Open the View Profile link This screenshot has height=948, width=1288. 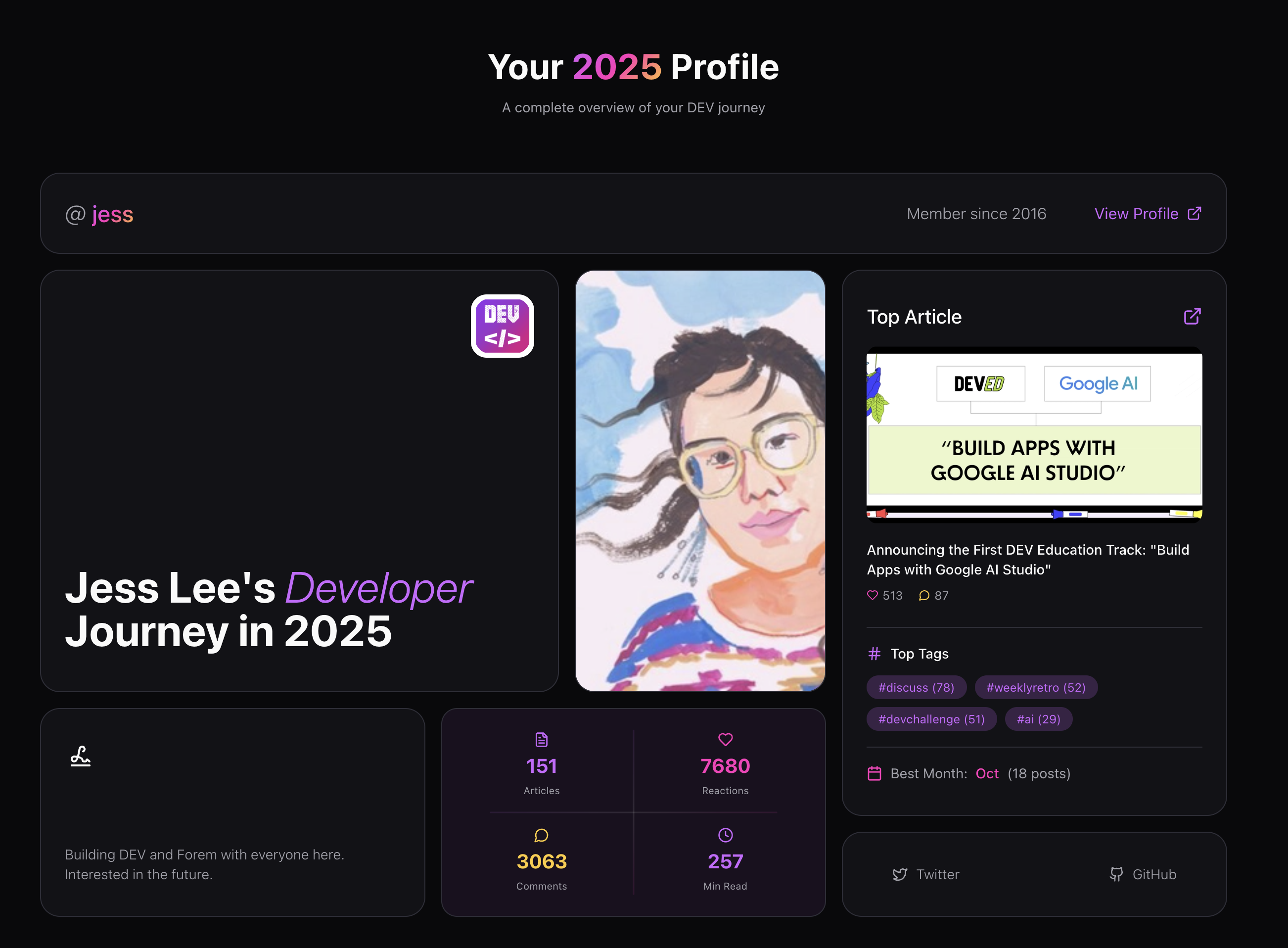point(1148,213)
